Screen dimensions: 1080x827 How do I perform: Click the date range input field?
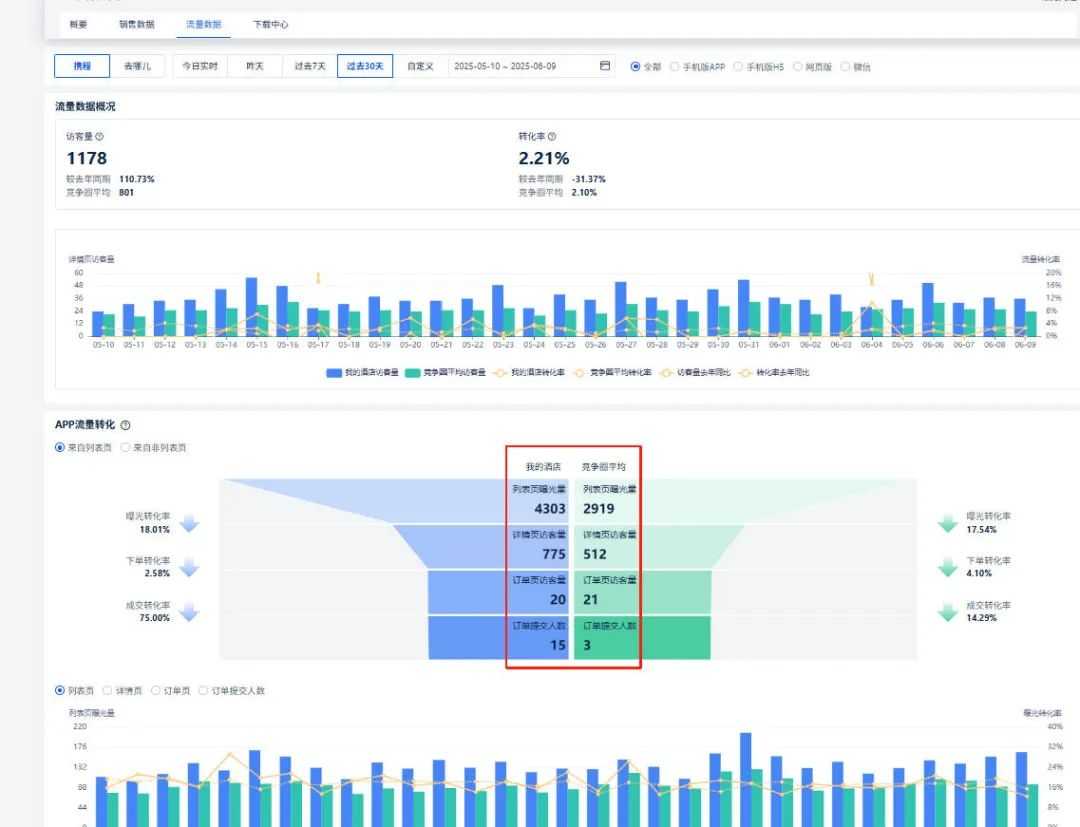coord(520,66)
